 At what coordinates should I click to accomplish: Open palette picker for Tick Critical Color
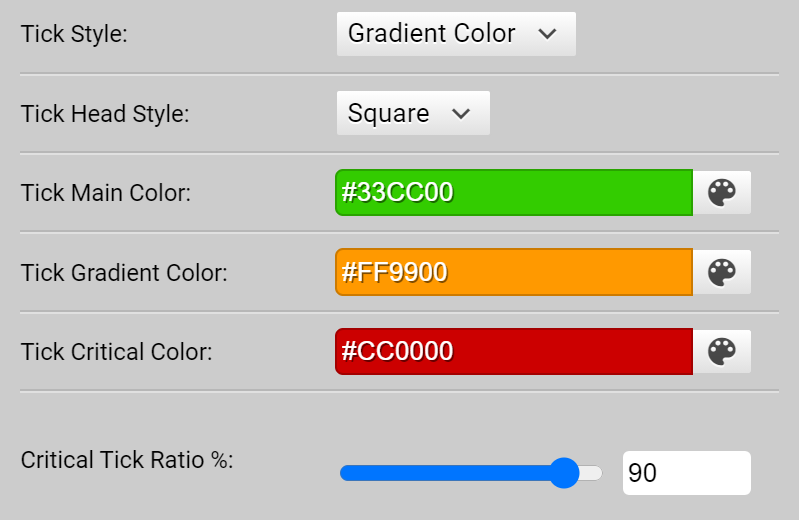tap(722, 351)
